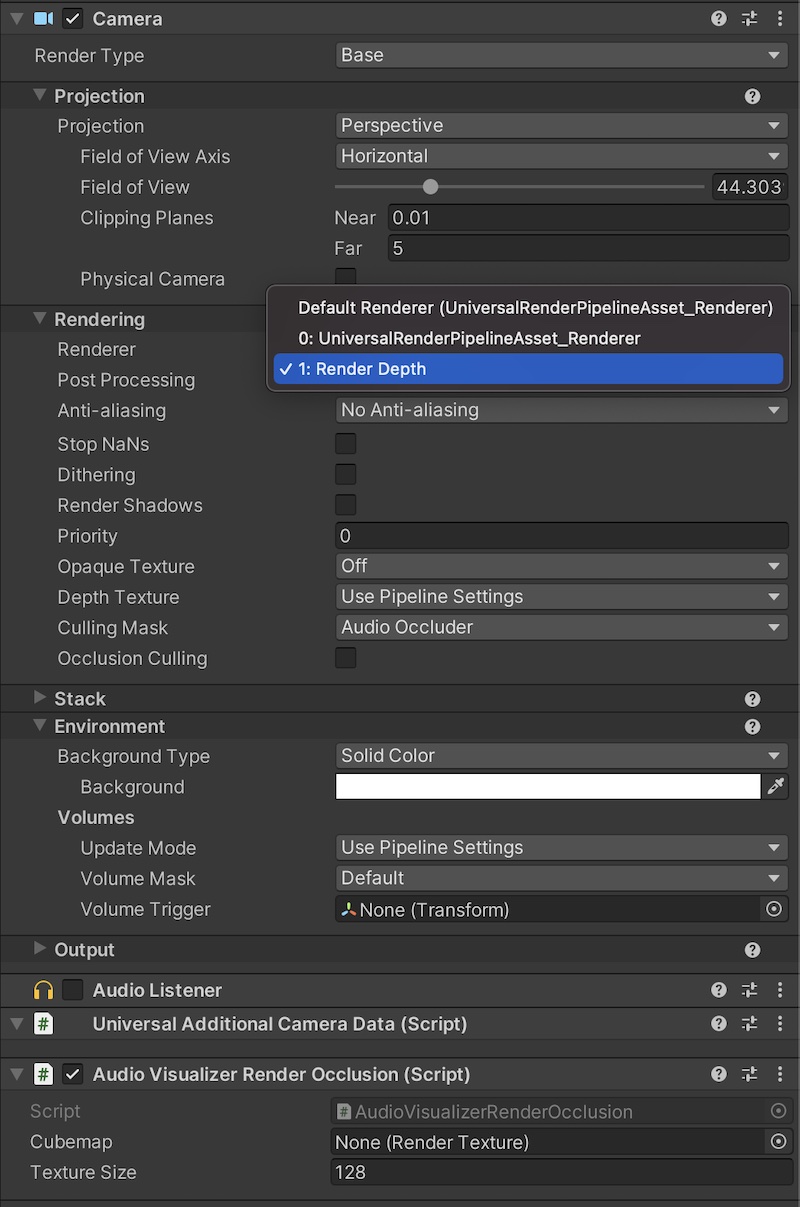The width and height of the screenshot is (800, 1207).
Task: Expand the Stack section
Action: click(x=40, y=698)
